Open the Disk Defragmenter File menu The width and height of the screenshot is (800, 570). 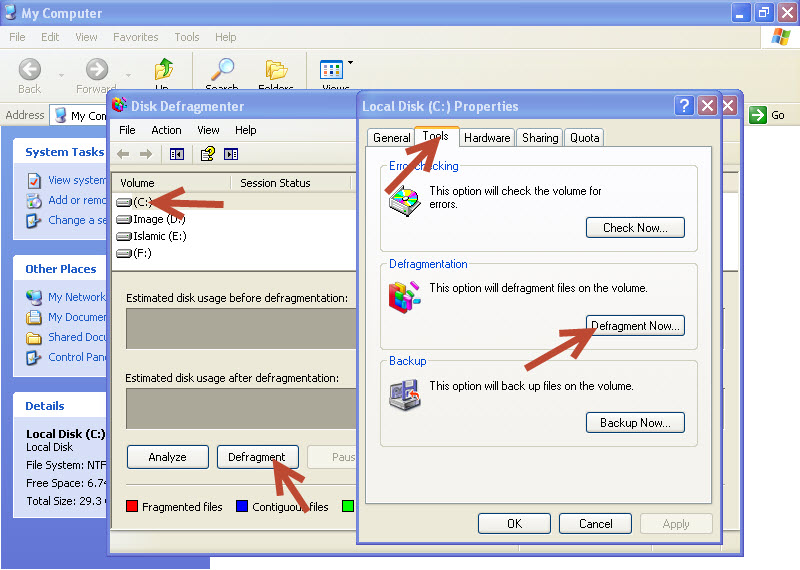tap(127, 130)
